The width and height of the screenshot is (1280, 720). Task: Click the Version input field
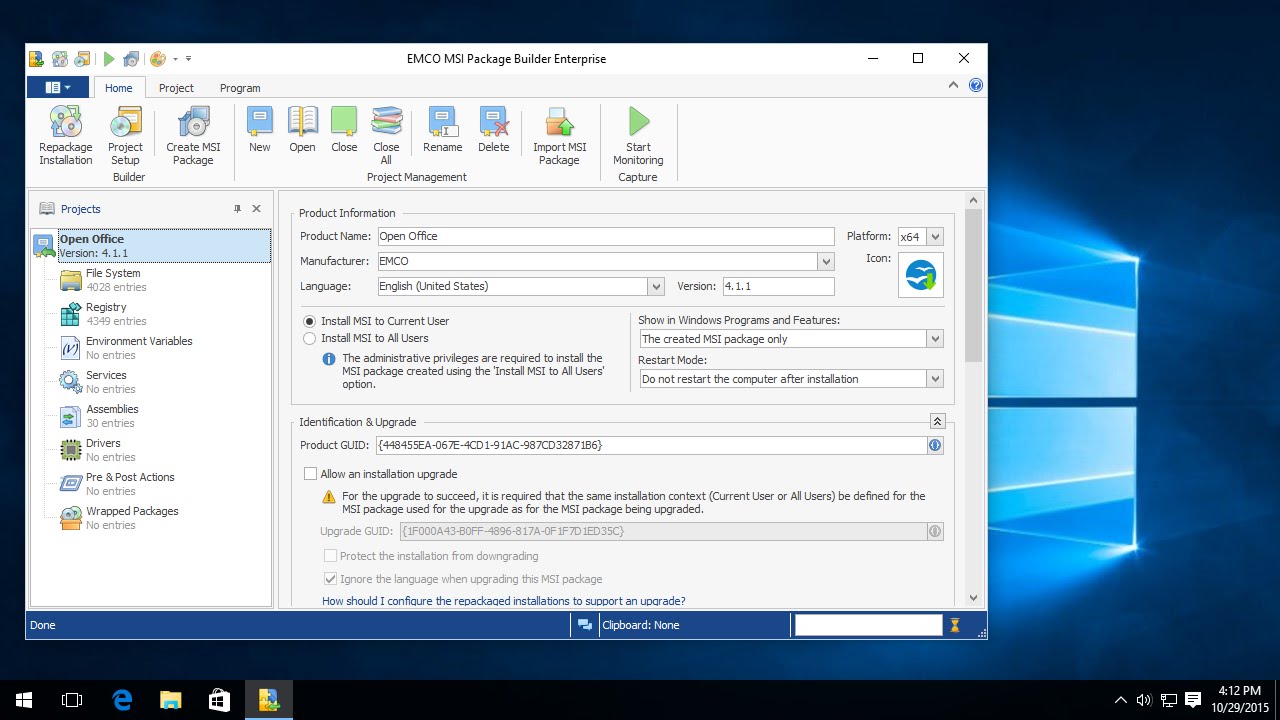click(778, 286)
